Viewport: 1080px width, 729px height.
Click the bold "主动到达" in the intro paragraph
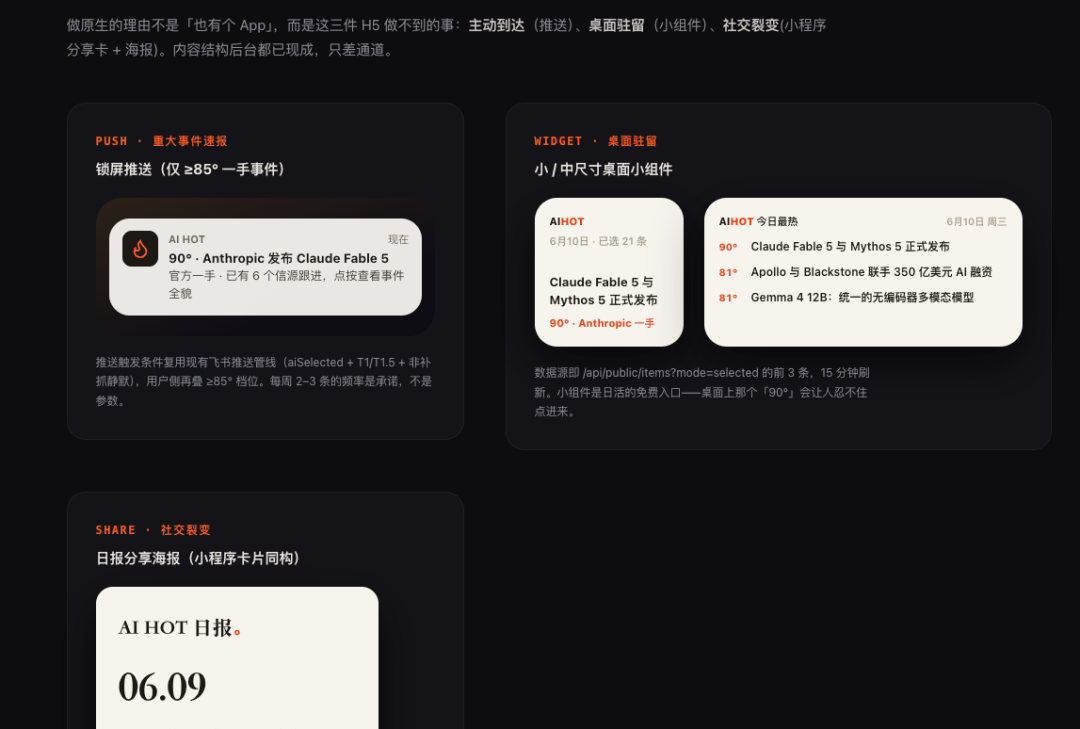point(497,25)
